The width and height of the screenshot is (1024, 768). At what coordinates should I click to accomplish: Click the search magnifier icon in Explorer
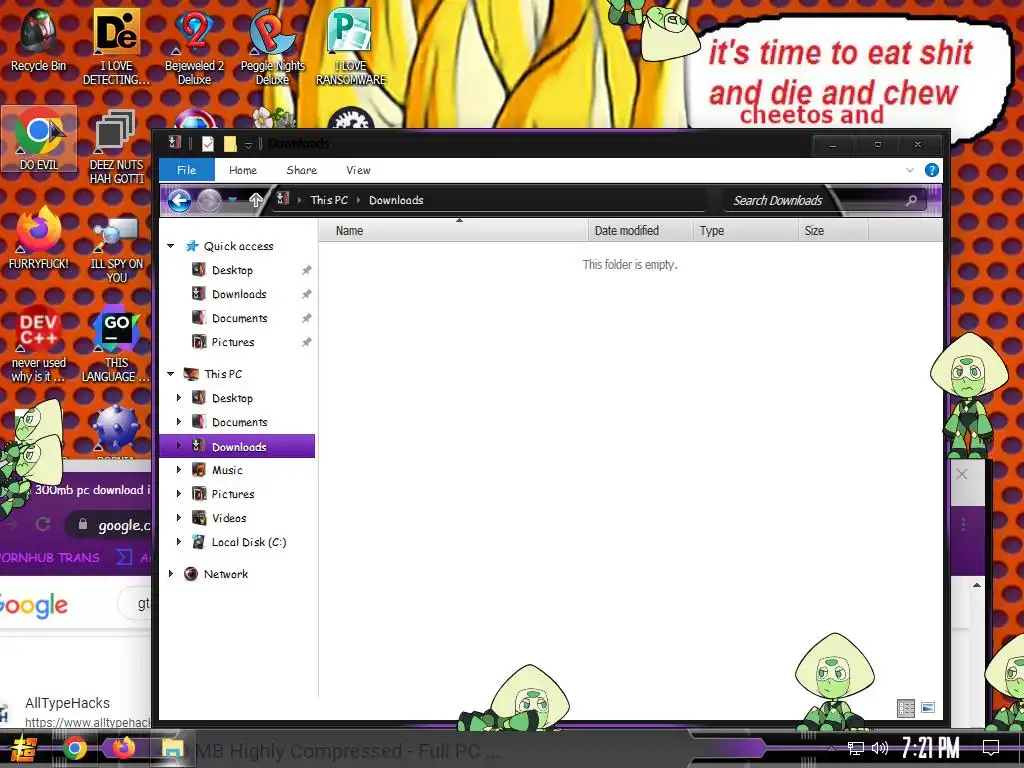coord(911,200)
